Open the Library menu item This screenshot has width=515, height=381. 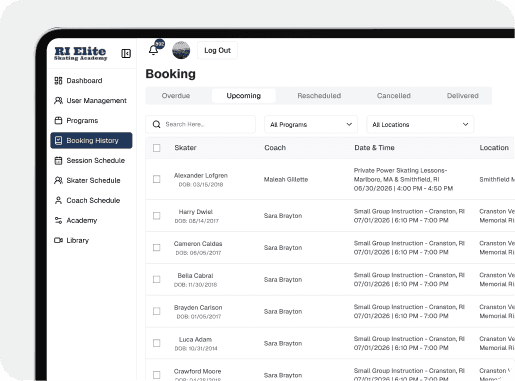click(91, 240)
